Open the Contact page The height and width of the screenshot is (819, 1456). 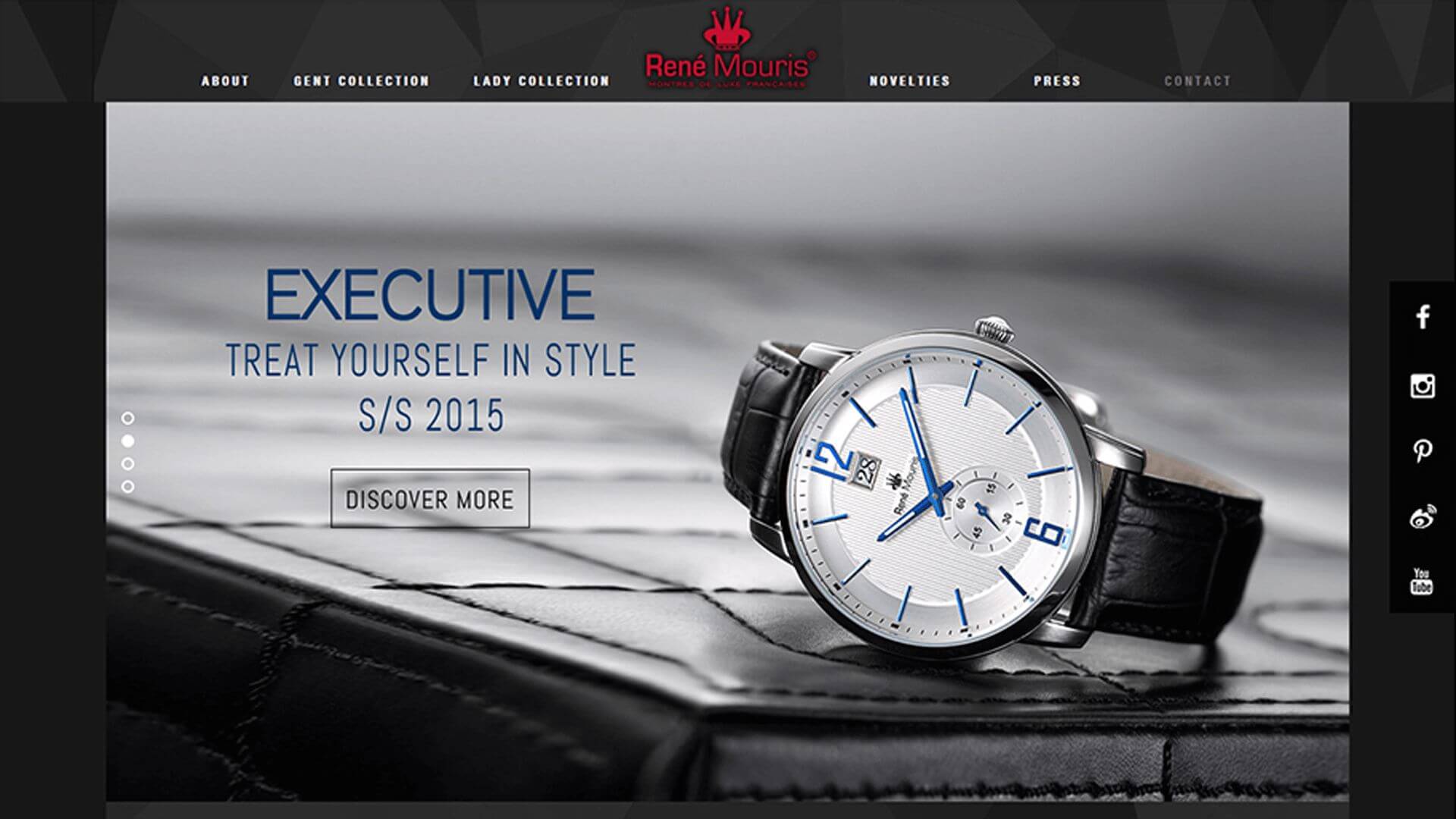tap(1198, 80)
